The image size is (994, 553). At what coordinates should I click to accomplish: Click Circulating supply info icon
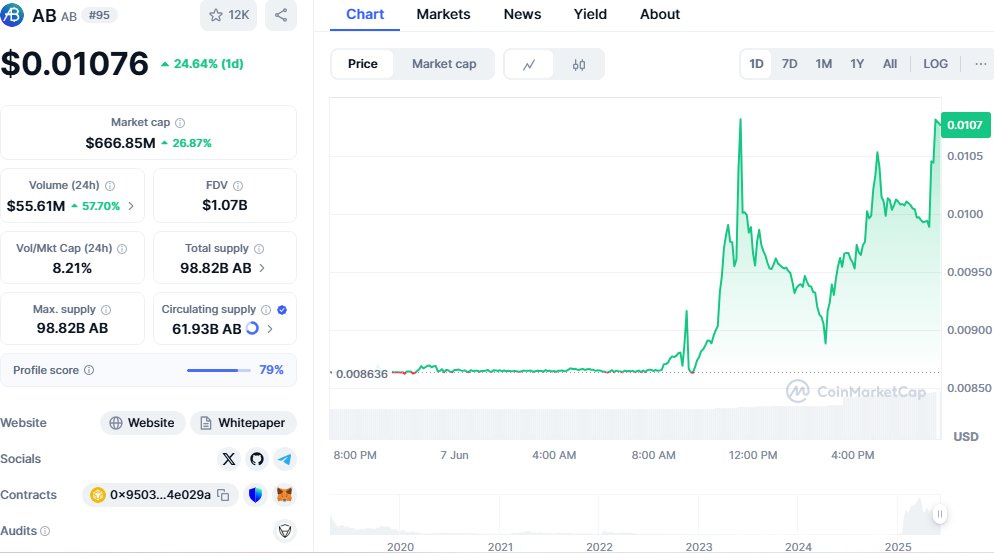(x=266, y=309)
